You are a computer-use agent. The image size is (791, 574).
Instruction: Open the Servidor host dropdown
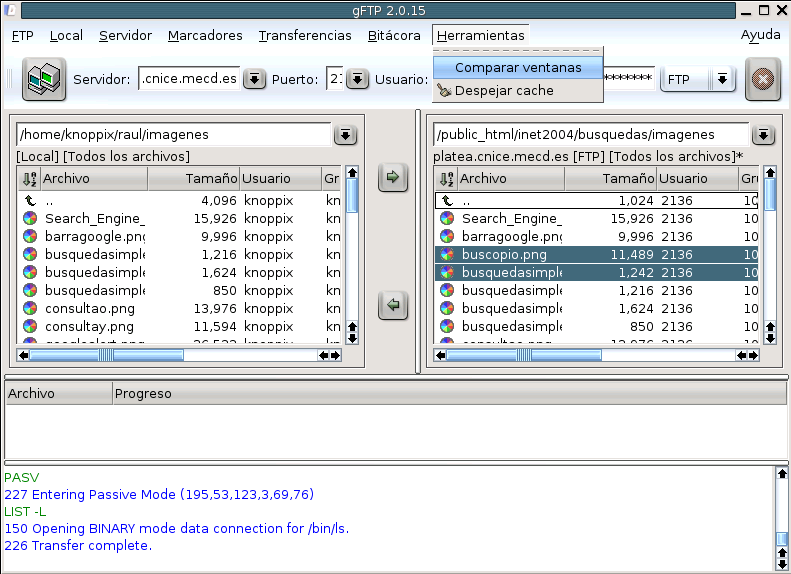[254, 79]
